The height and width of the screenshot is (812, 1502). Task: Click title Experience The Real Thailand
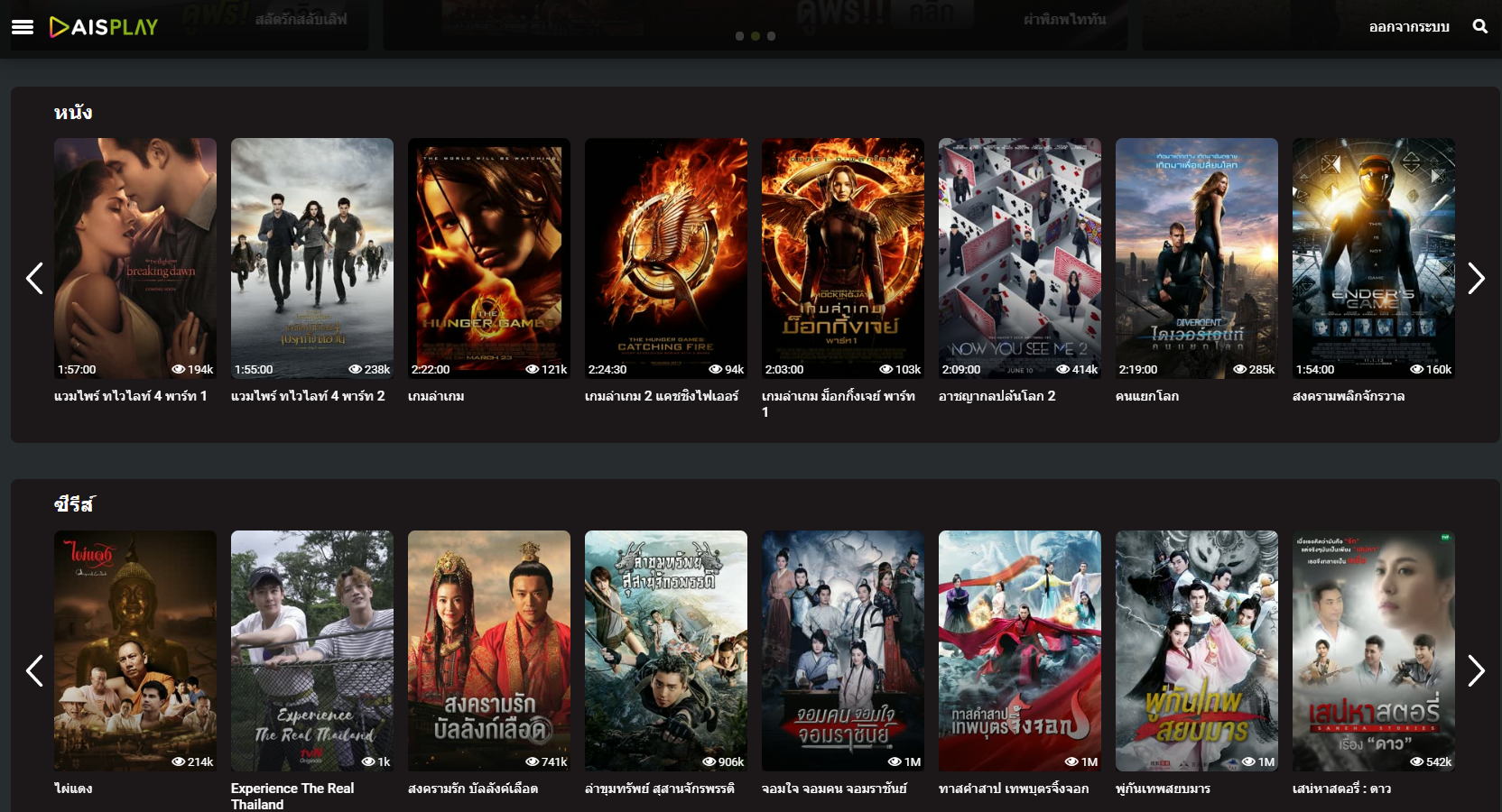click(292, 796)
